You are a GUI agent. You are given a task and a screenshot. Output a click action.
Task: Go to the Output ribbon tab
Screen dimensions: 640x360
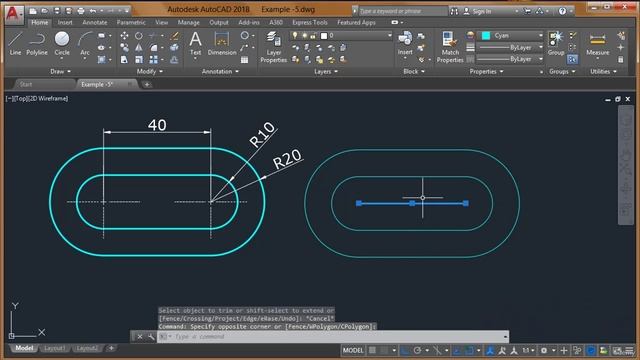[219, 22]
